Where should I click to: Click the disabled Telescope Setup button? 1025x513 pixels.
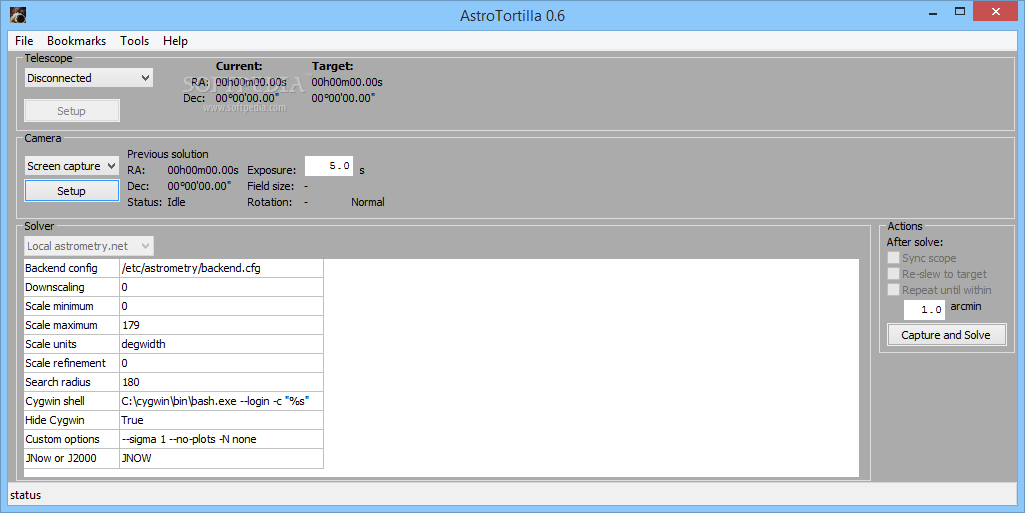click(72, 111)
